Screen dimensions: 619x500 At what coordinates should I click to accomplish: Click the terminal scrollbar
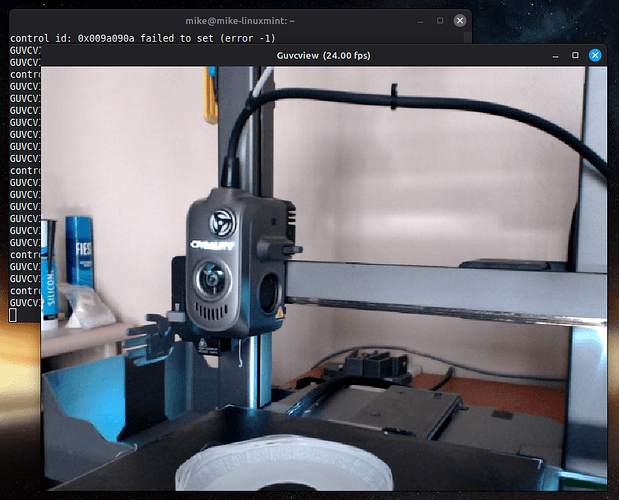tap(467, 38)
